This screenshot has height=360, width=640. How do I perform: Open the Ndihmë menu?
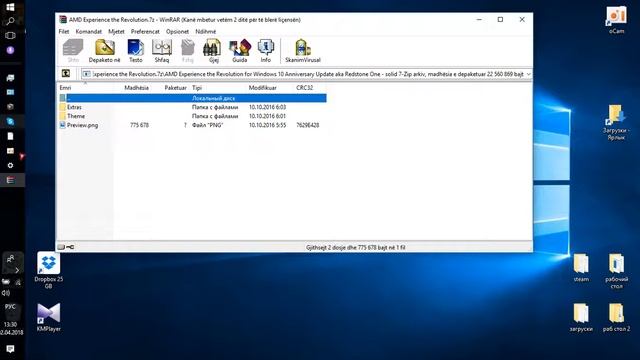[x=206, y=31]
